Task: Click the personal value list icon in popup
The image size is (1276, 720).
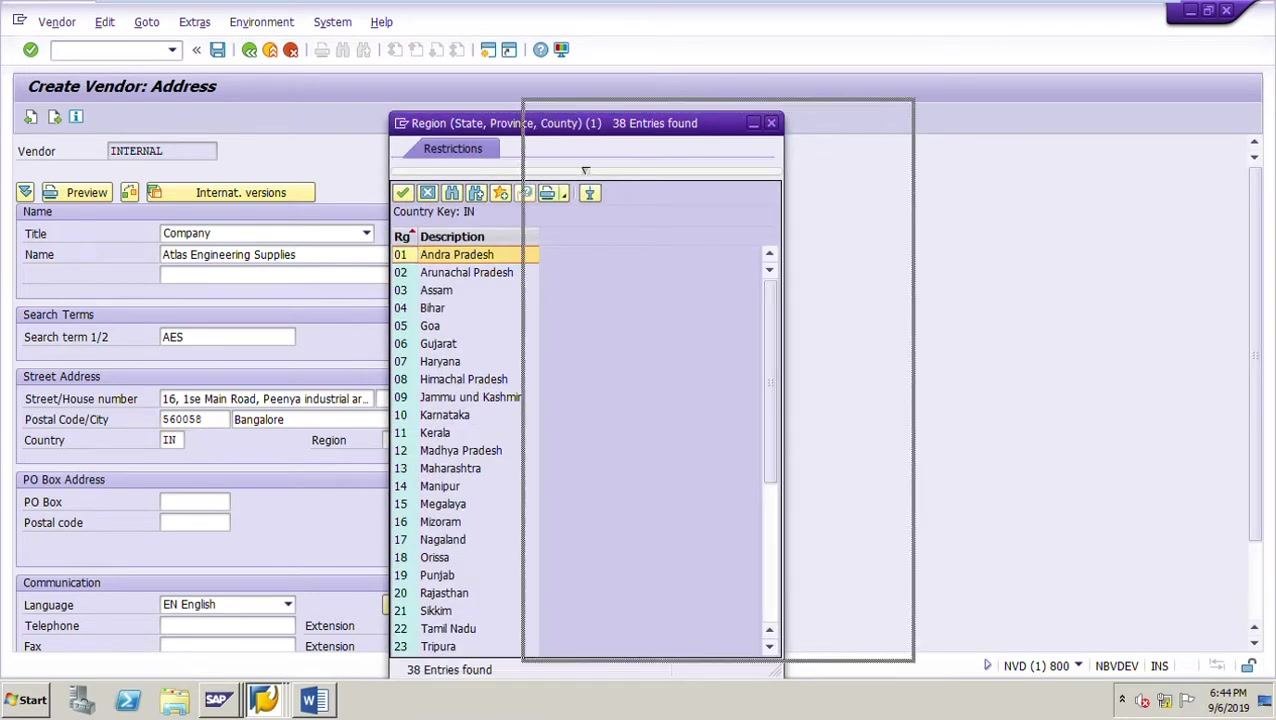Action: click(589, 193)
